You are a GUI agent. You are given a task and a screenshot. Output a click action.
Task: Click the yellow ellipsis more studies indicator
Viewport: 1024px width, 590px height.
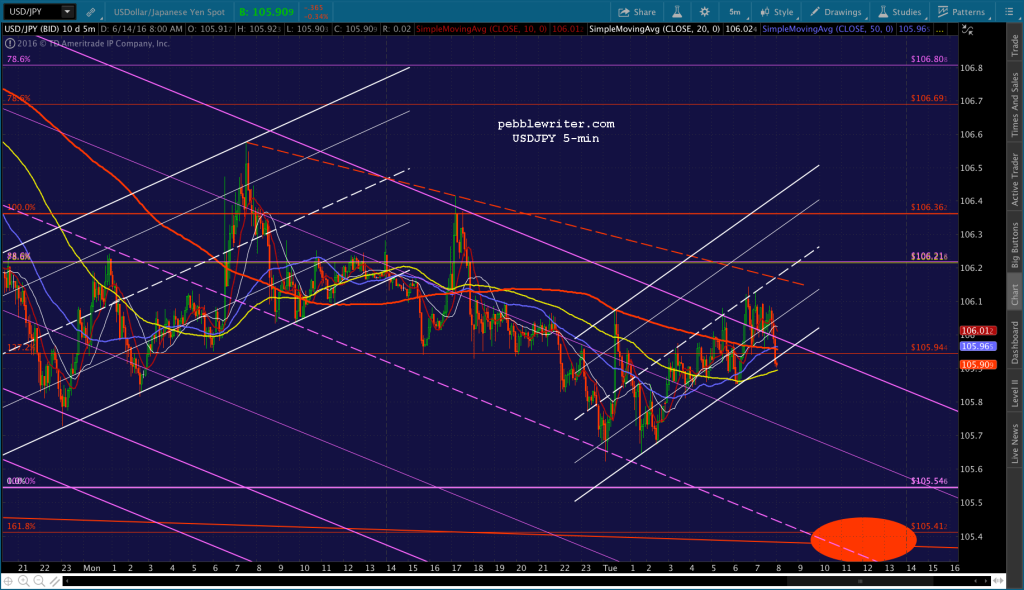coord(940,30)
